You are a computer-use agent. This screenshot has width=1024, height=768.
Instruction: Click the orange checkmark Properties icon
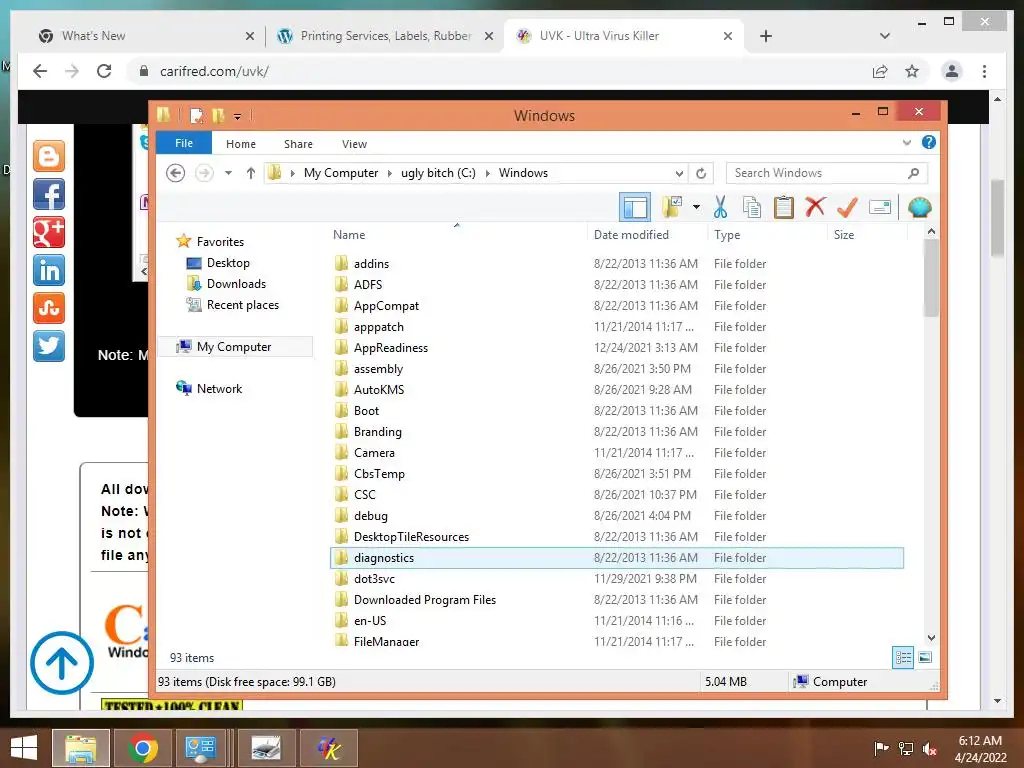pos(847,208)
